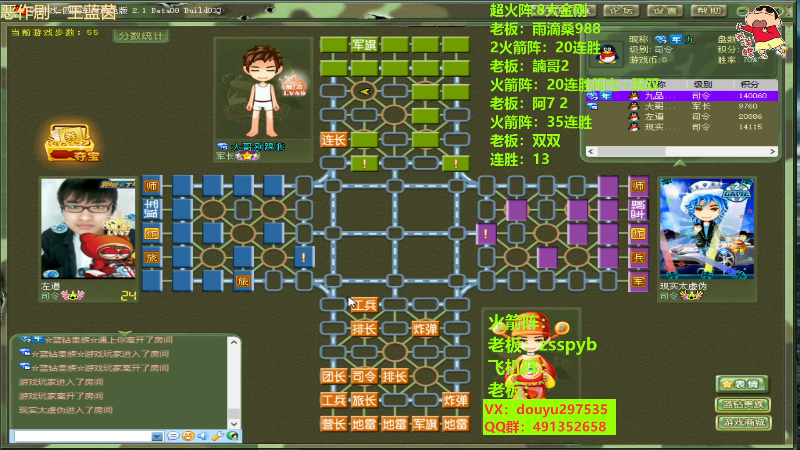Collapse the chat panel using the green triangle
Viewport: 800px width, 450px height.
125,333
